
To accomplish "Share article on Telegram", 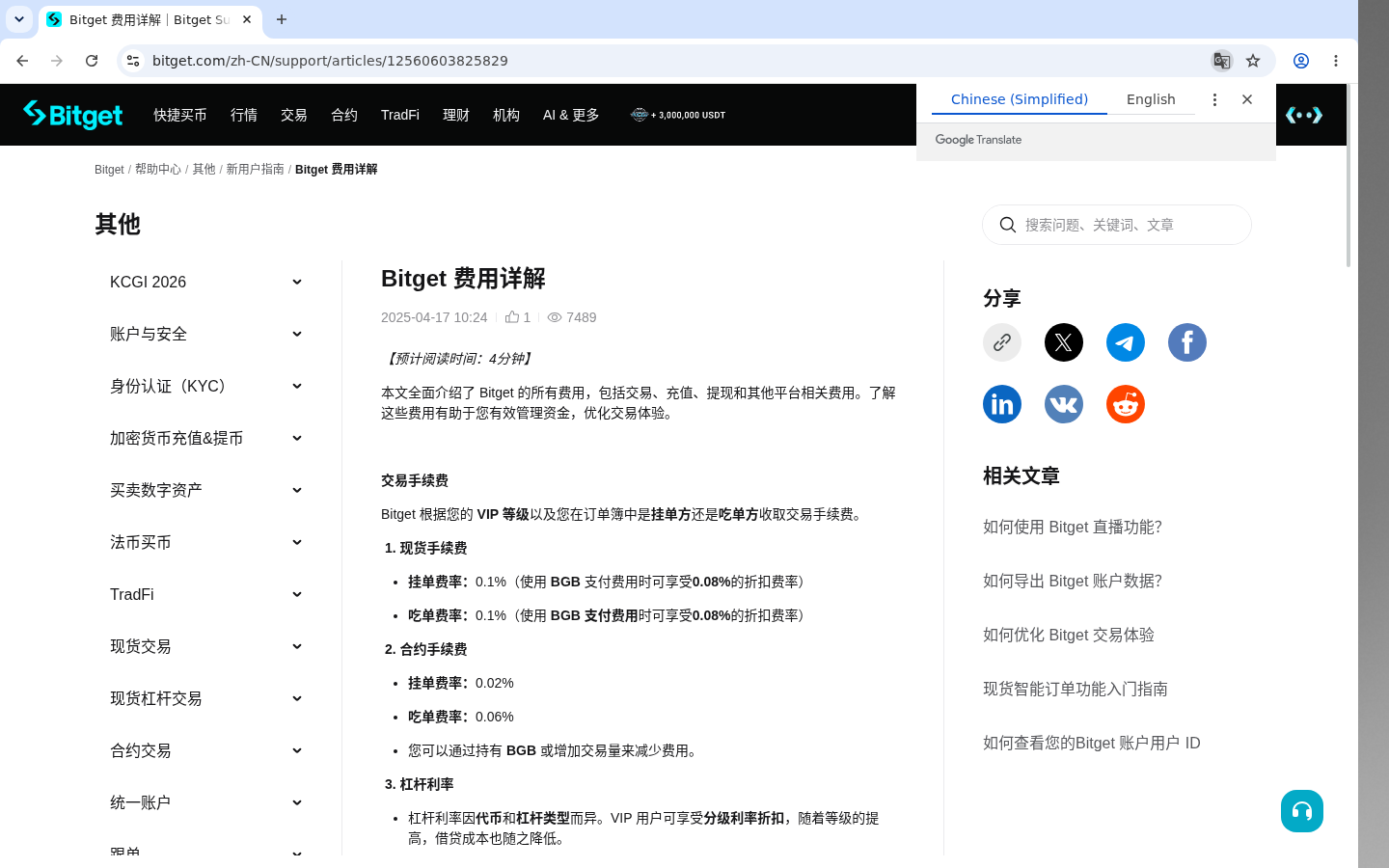I will 1126,342.
